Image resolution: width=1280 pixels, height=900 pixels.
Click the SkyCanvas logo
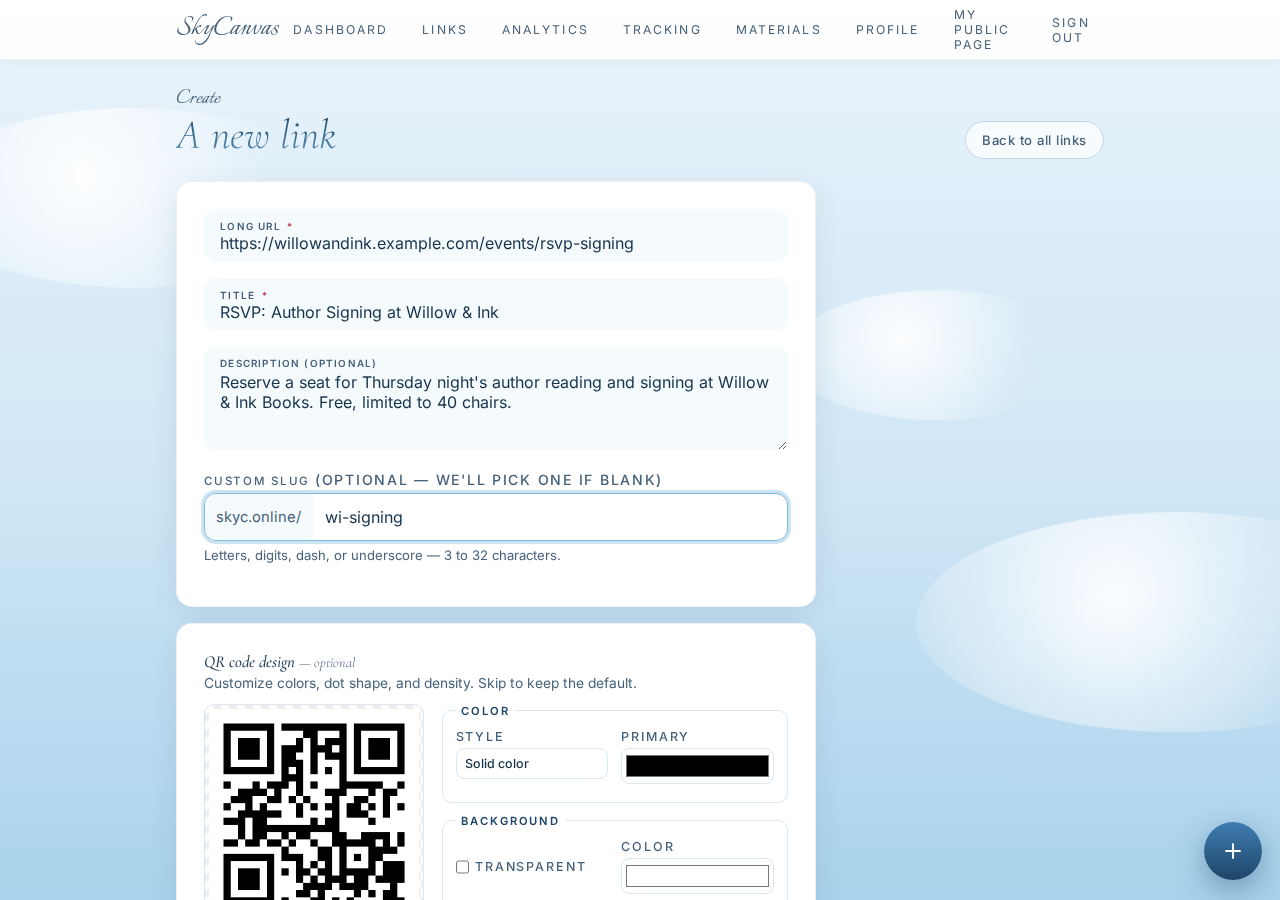pyautogui.click(x=228, y=28)
